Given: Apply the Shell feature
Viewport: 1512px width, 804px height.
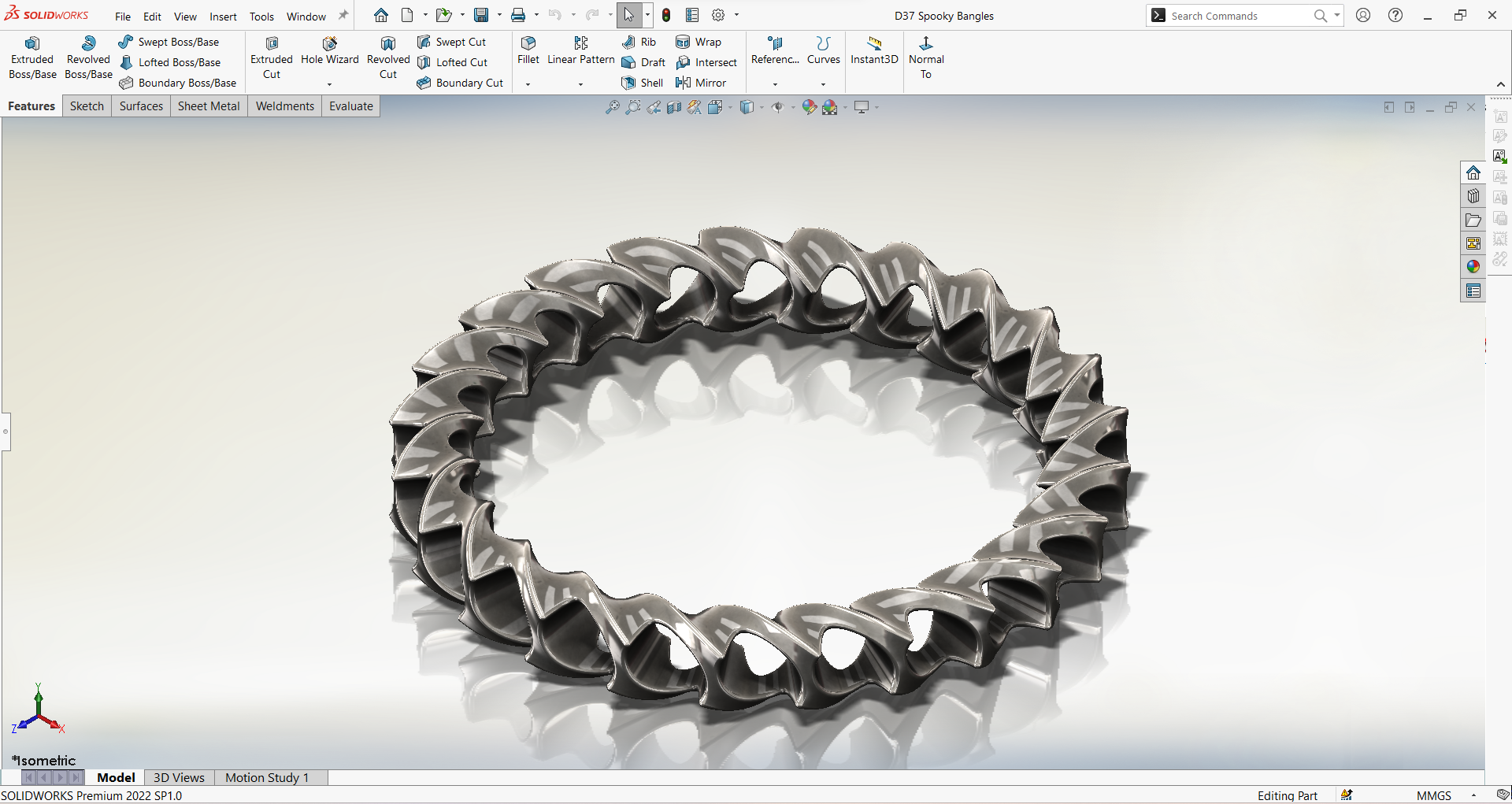Looking at the screenshot, I should 643,83.
